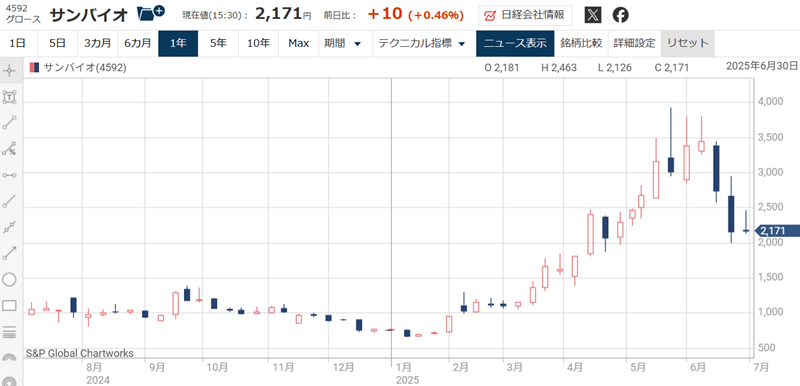This screenshot has width=800, height=386.
Task: Select the horizontal line tool
Action: (10, 175)
